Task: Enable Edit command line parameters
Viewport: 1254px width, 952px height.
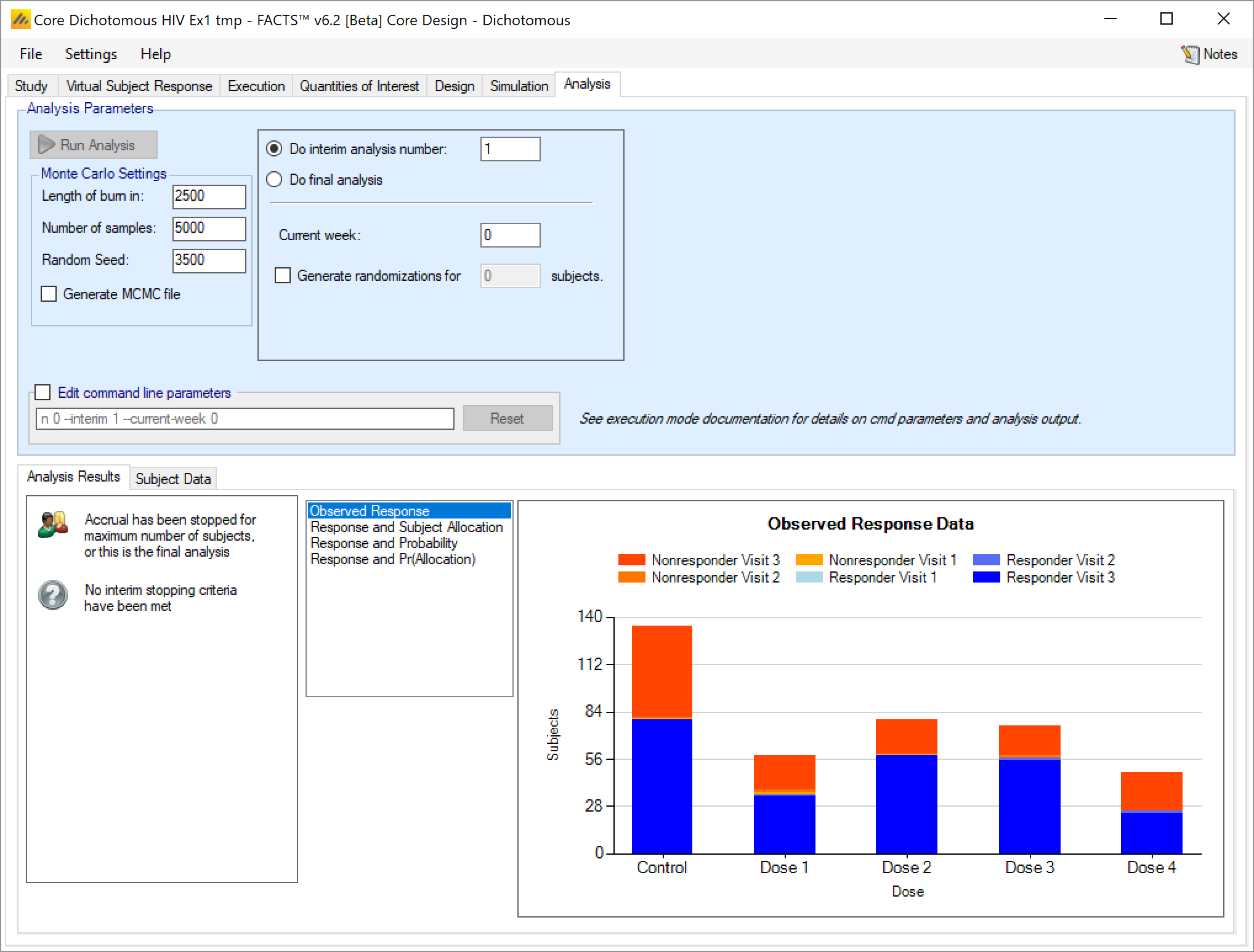Action: [42, 392]
